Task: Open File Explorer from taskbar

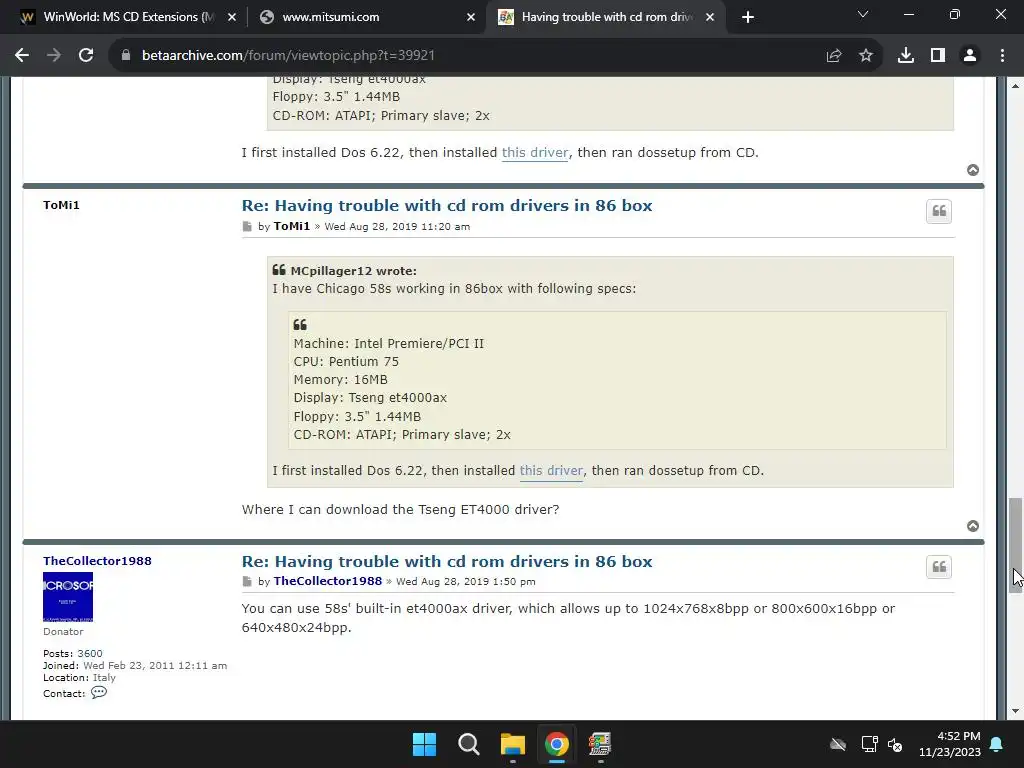Action: [x=513, y=744]
